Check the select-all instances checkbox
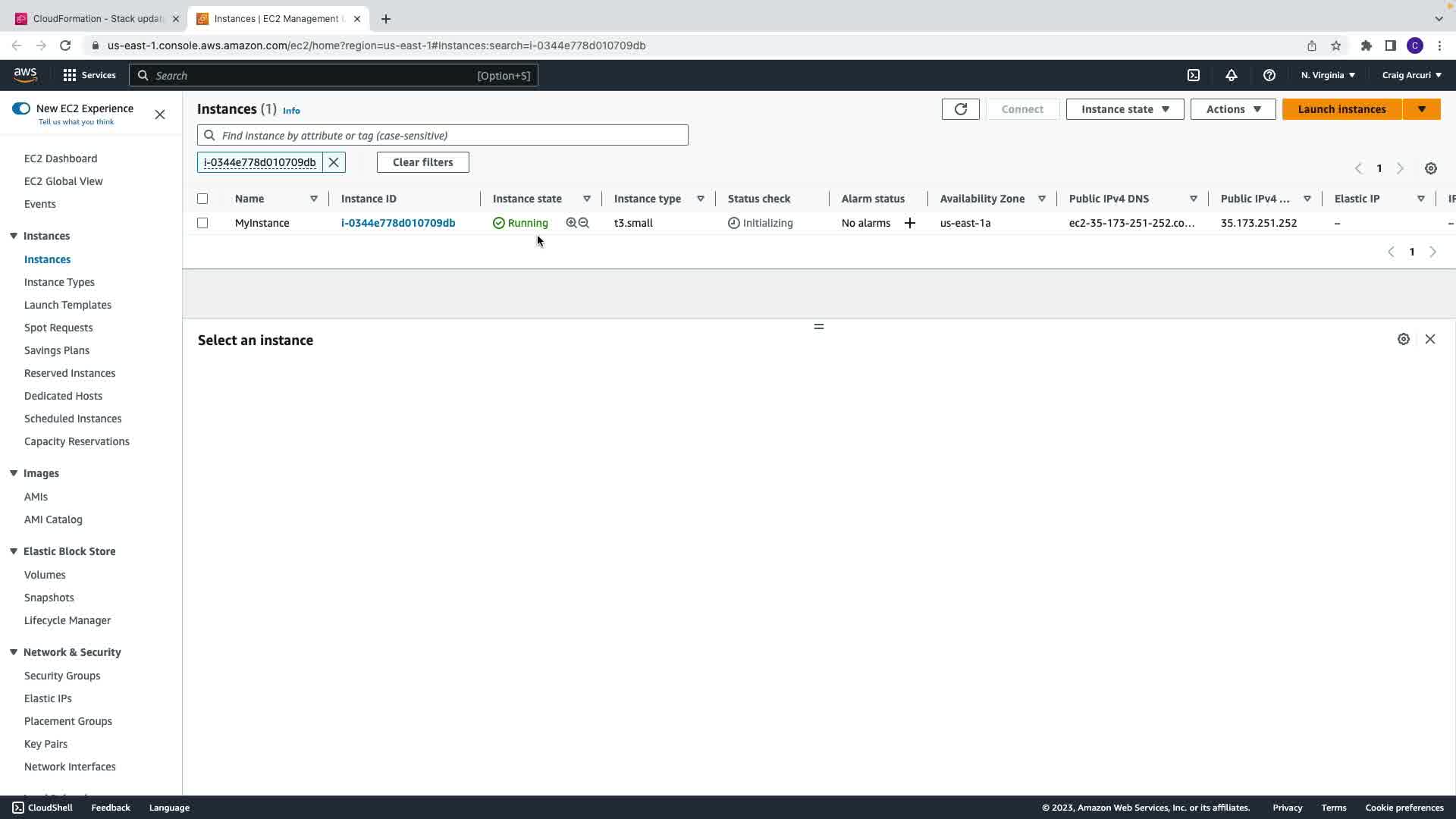This screenshot has height=819, width=1456. [x=202, y=199]
